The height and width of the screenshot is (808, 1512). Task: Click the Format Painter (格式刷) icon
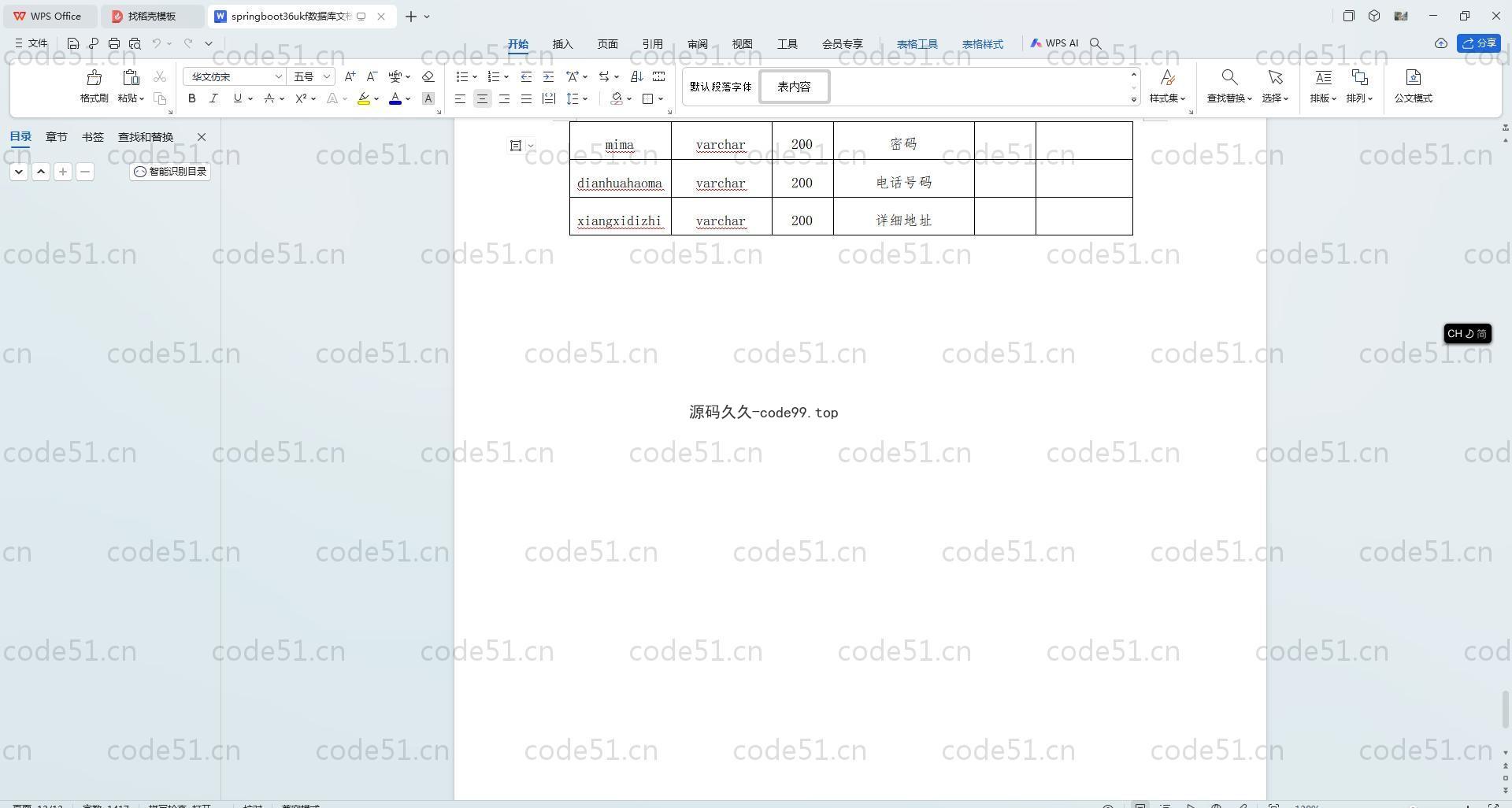click(94, 77)
